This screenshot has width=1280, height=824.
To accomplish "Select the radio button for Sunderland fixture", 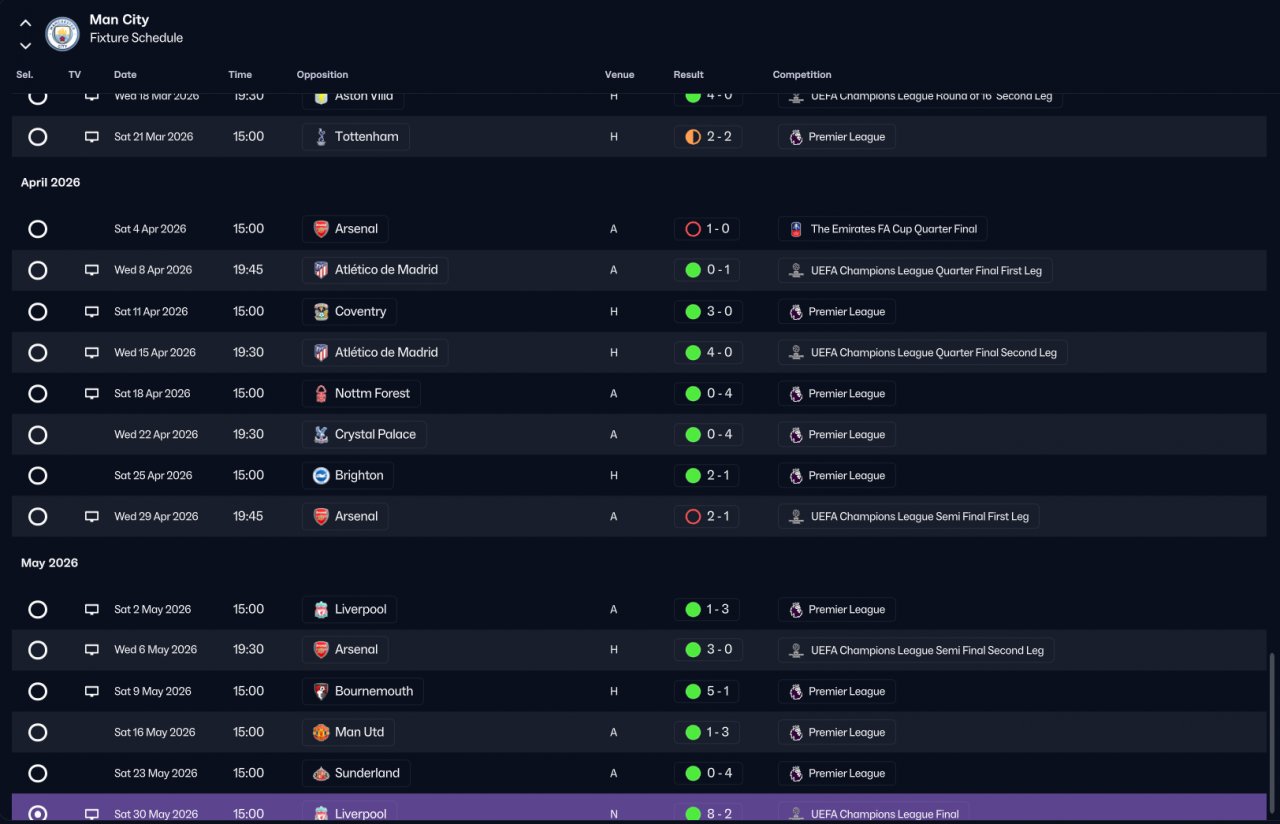I will pyautogui.click(x=38, y=773).
